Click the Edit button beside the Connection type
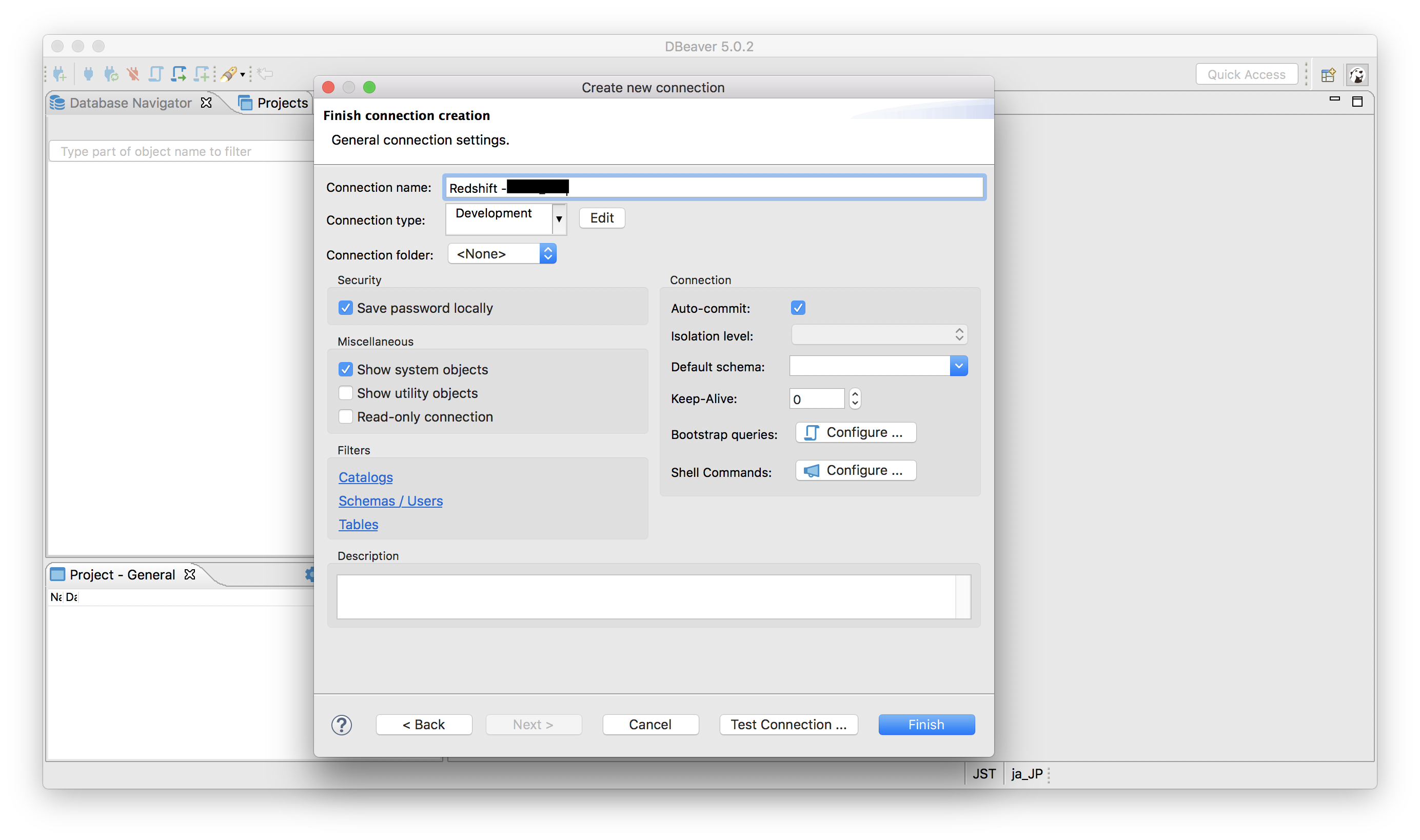 pos(602,218)
